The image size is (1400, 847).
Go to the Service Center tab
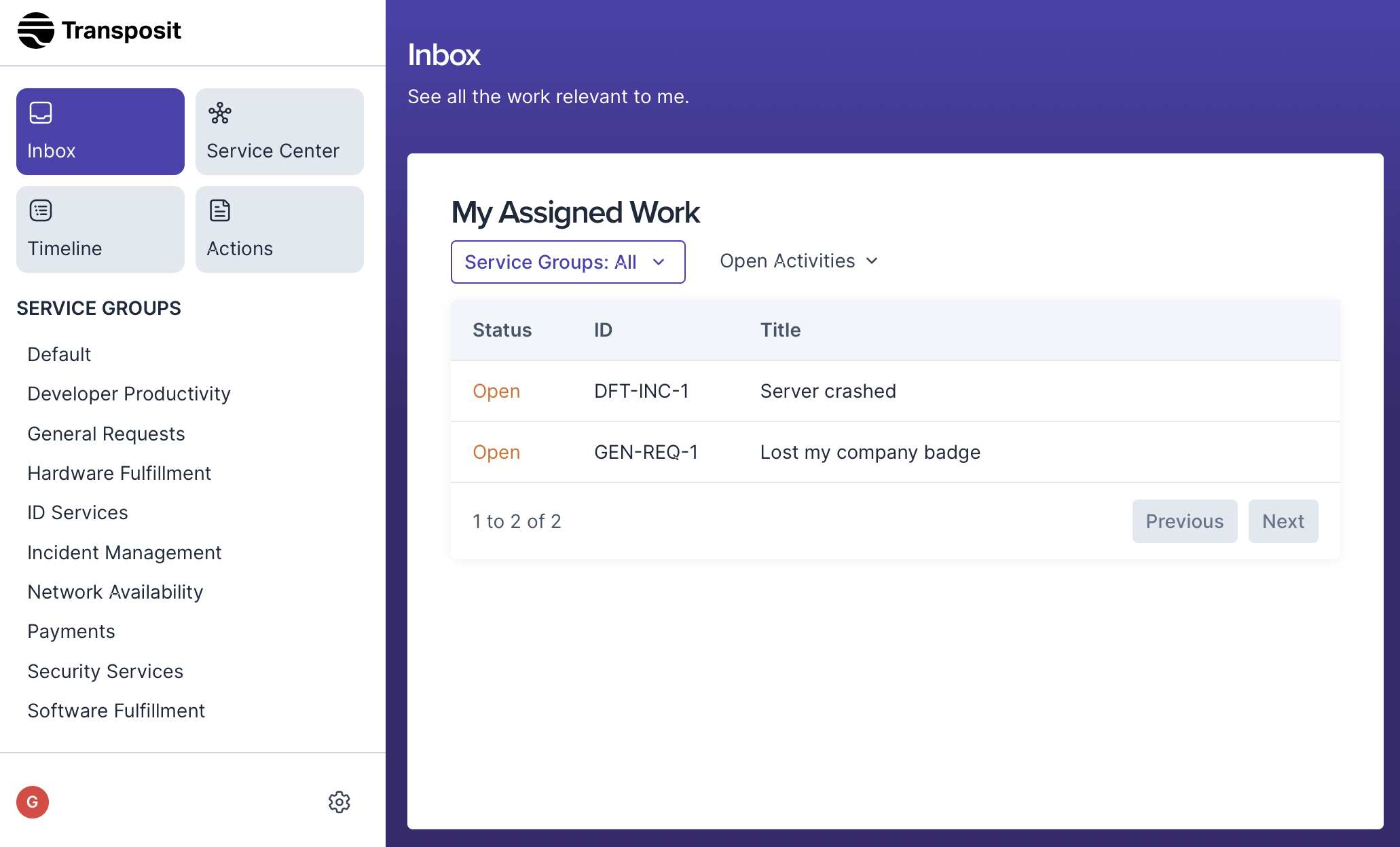pos(279,132)
